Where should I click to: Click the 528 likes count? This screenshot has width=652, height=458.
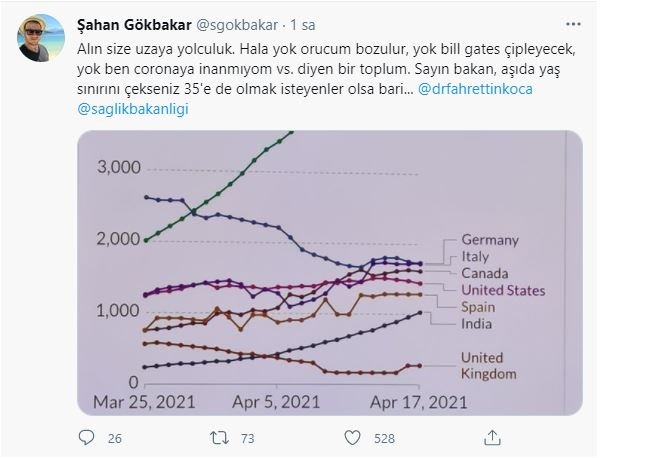(384, 438)
